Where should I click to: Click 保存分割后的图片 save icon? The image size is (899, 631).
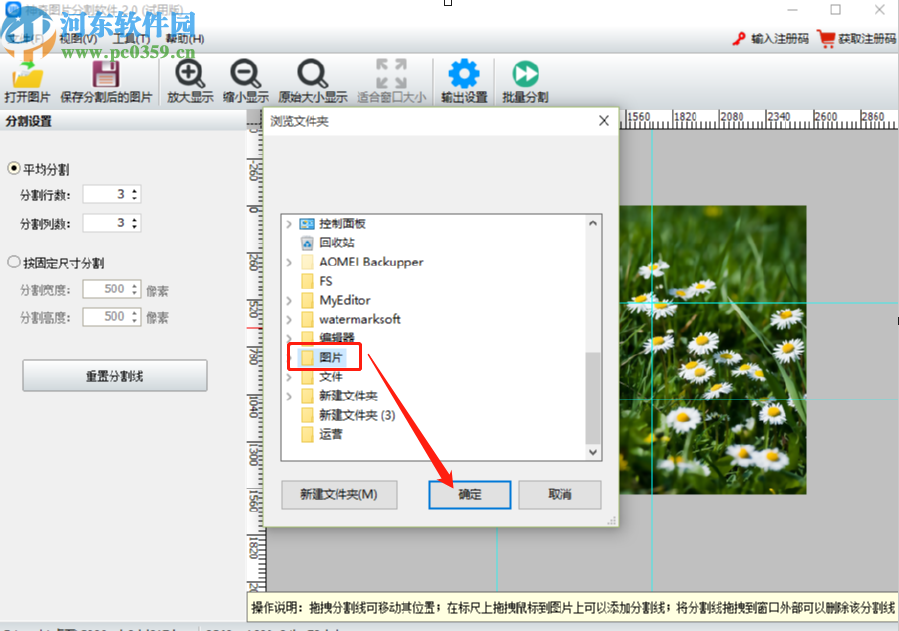click(x=106, y=75)
